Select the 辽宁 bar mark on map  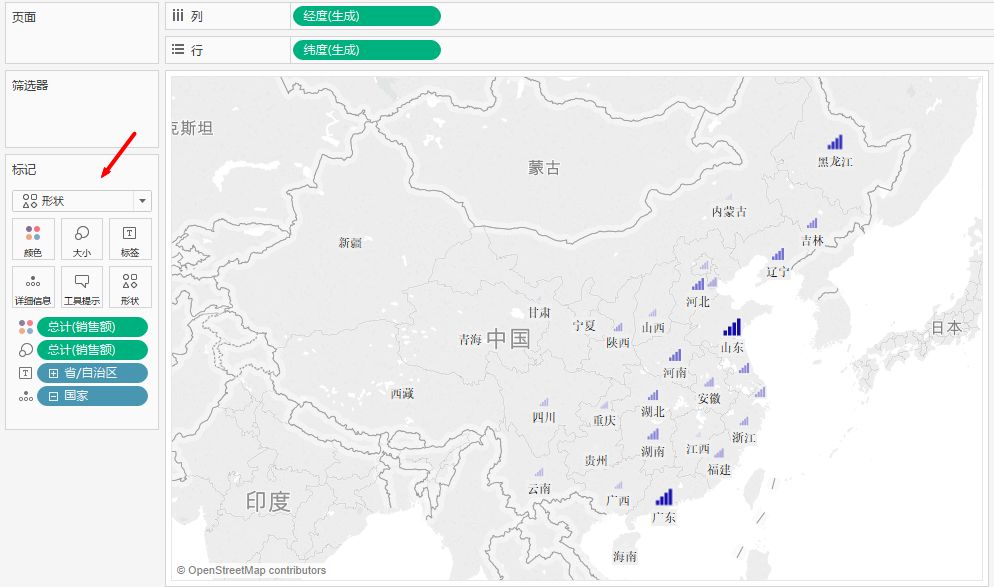[x=778, y=255]
